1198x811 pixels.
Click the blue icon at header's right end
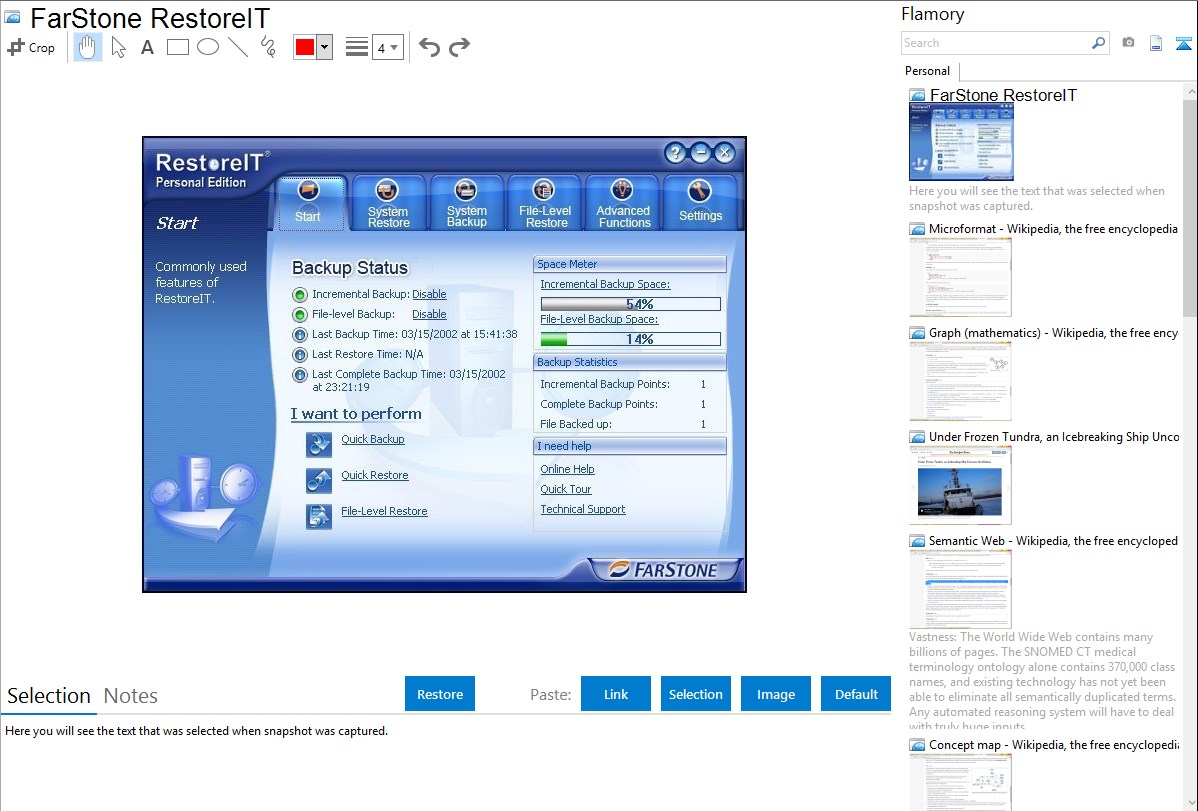(x=1183, y=43)
